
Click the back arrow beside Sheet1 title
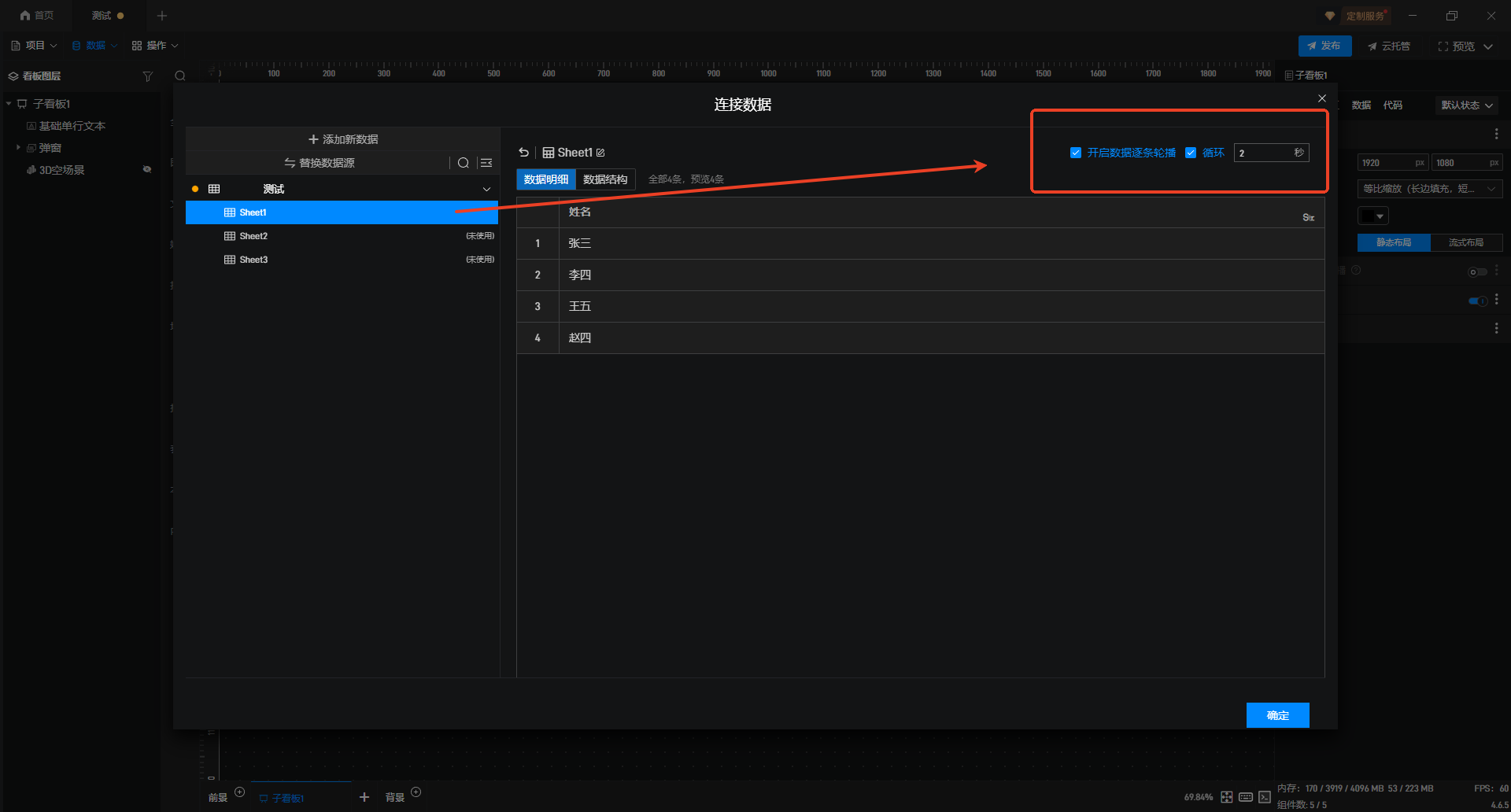point(524,153)
